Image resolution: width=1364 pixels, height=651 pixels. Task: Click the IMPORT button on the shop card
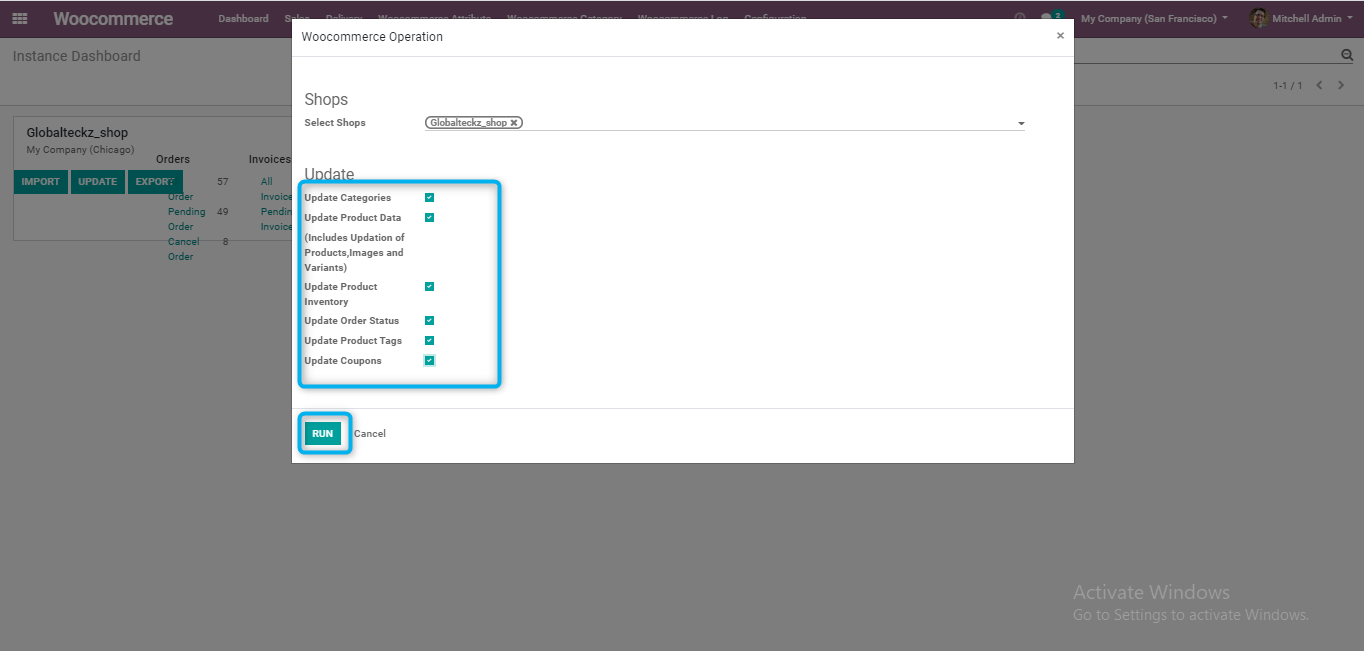click(x=41, y=182)
